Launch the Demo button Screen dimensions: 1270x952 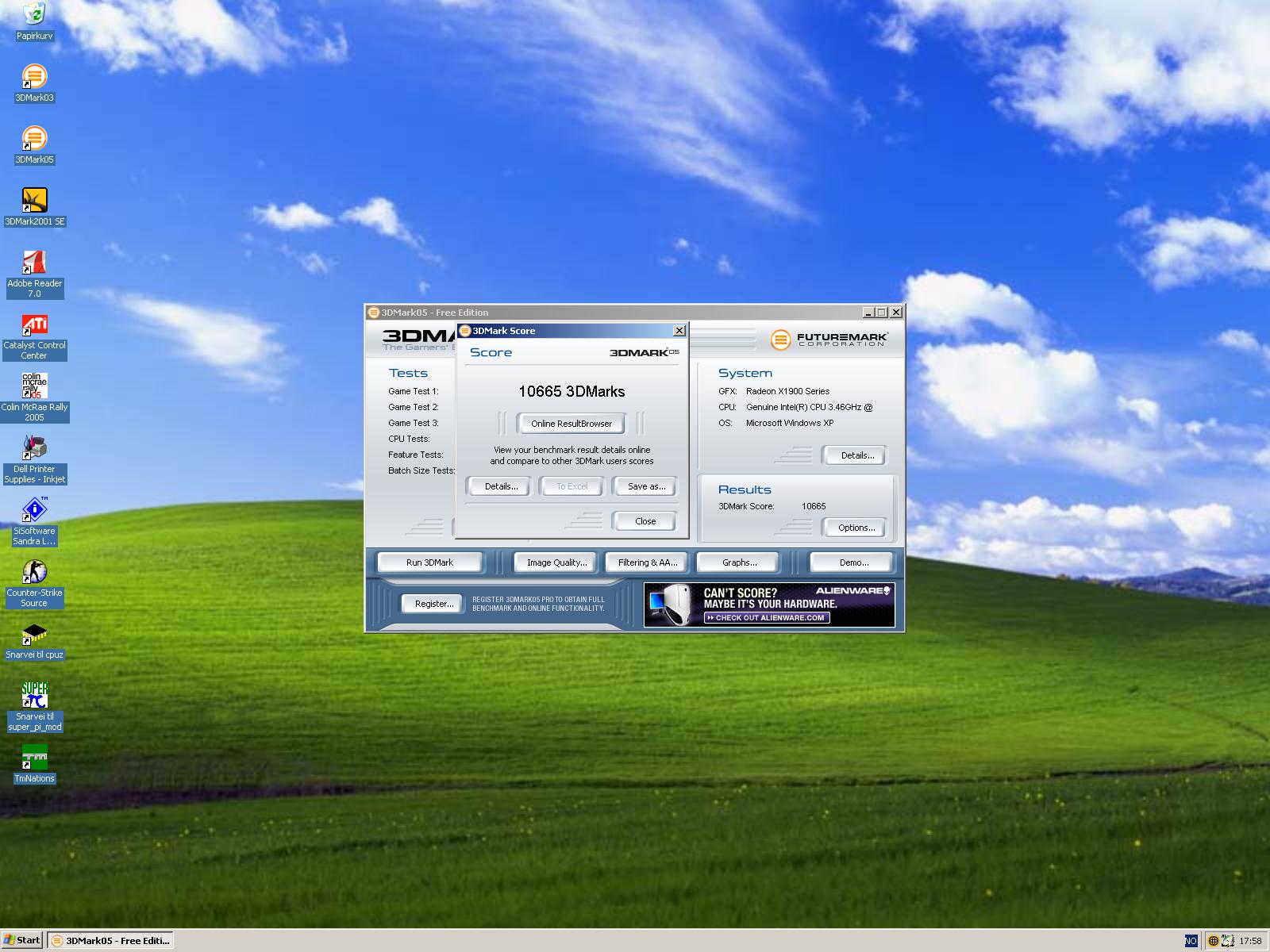853,562
